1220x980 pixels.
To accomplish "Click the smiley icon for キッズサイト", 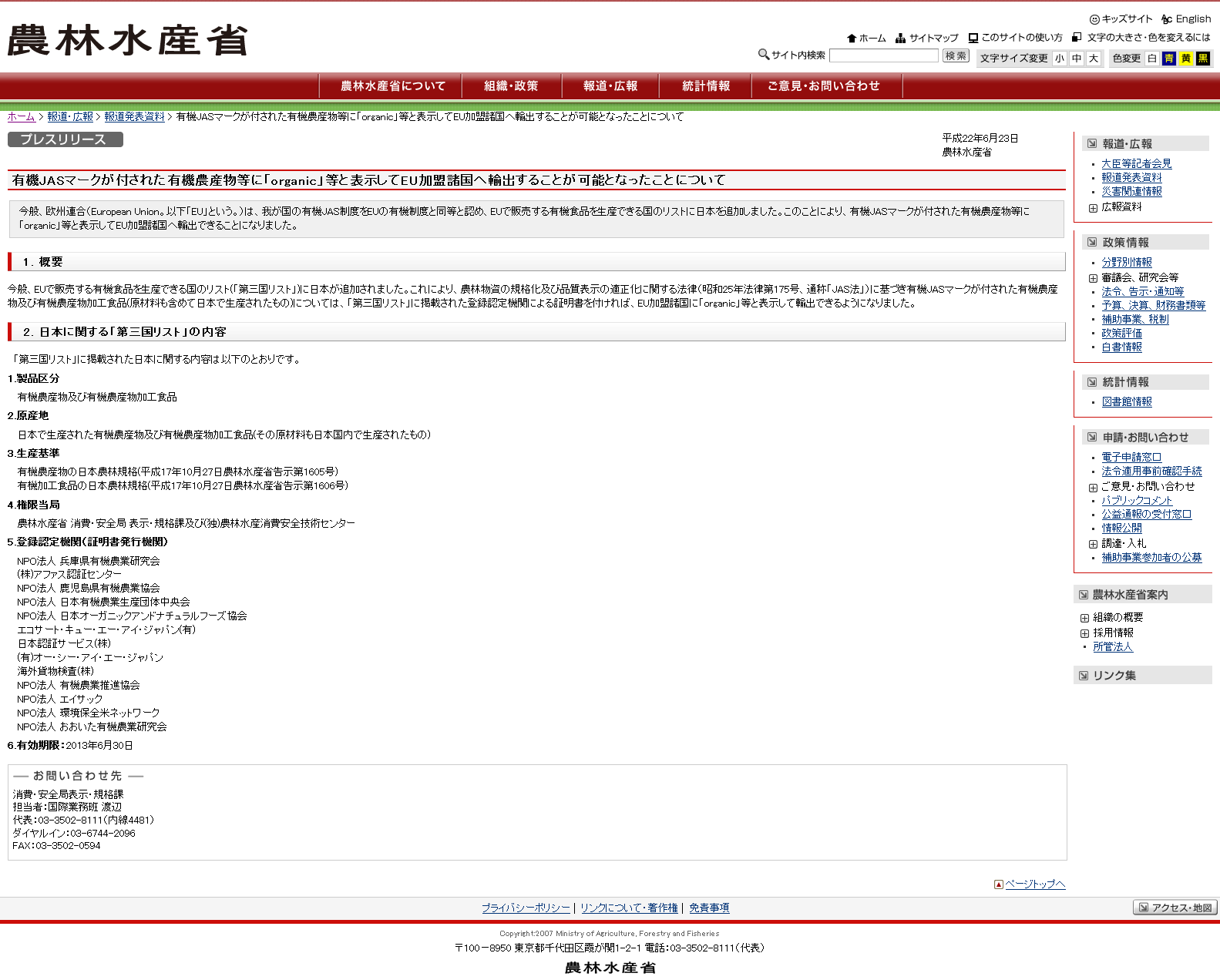I will pyautogui.click(x=1094, y=19).
